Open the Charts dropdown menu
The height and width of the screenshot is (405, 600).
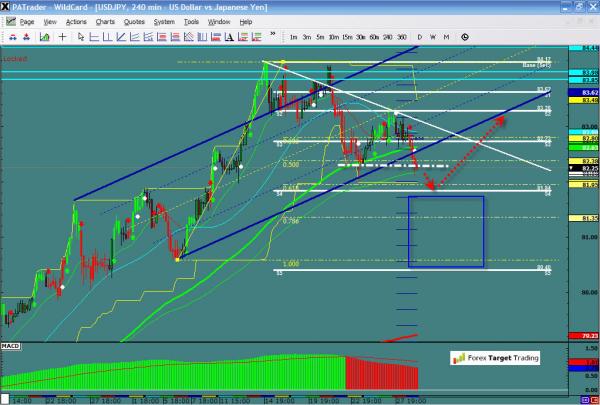click(x=103, y=20)
